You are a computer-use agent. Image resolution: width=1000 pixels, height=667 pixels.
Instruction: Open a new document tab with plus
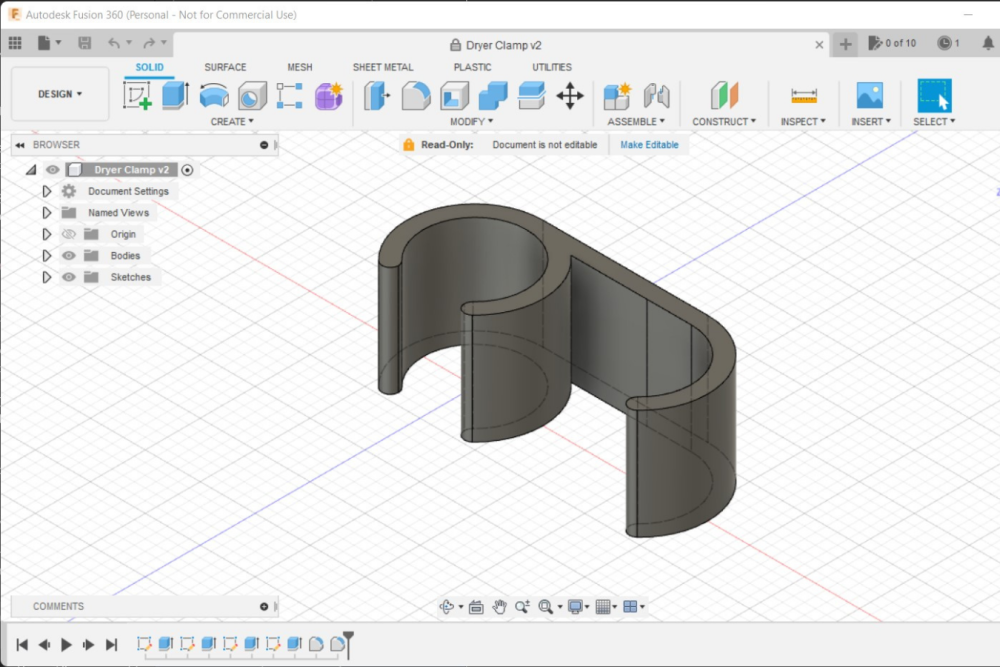(845, 44)
